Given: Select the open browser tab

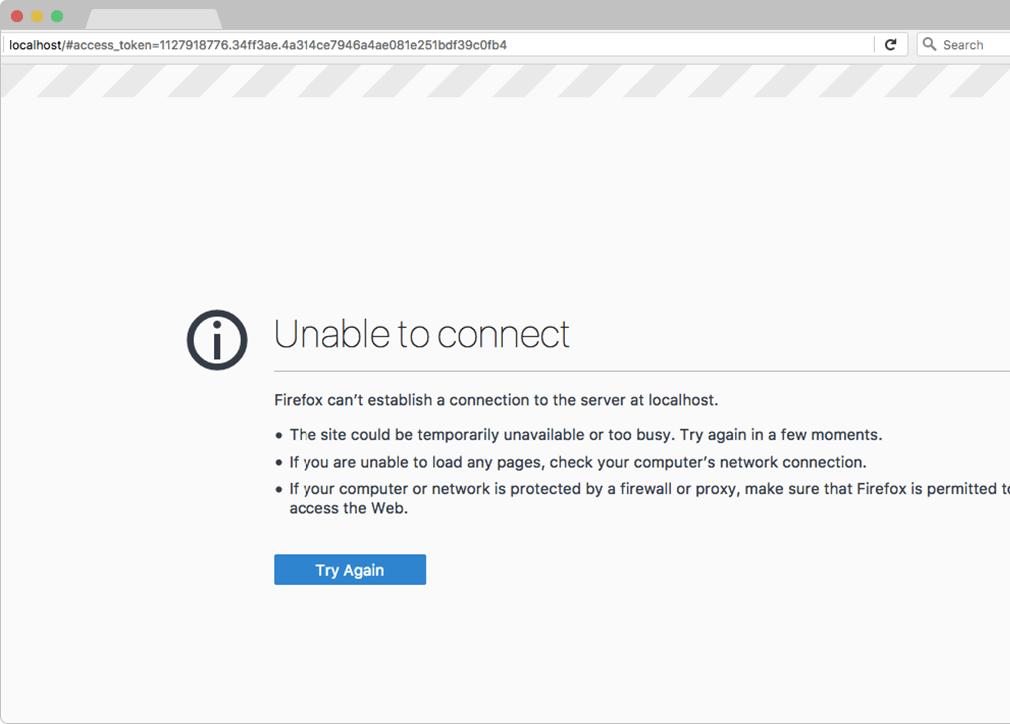Looking at the screenshot, I should click(x=153, y=19).
